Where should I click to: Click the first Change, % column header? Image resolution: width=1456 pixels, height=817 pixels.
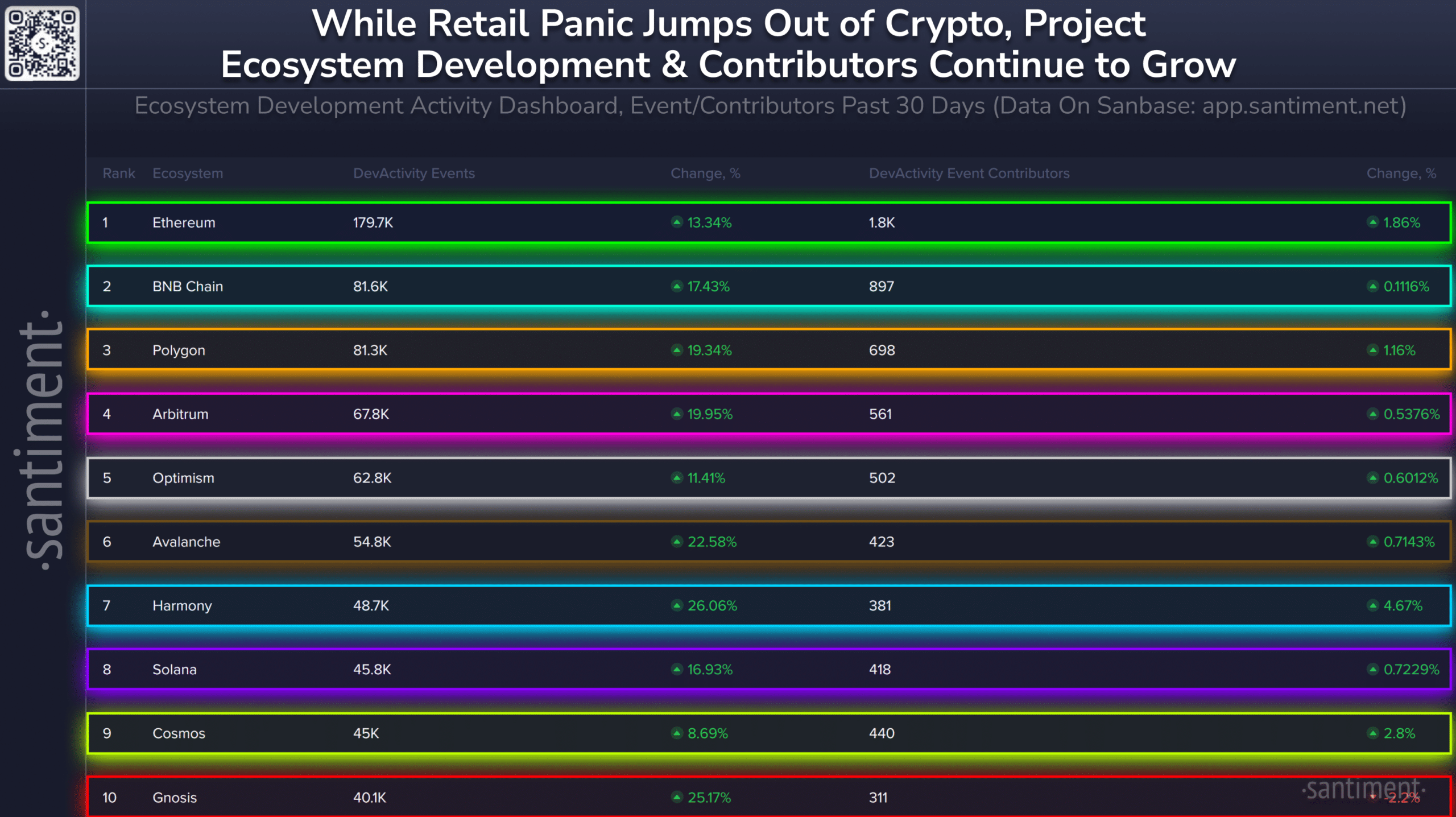[705, 173]
